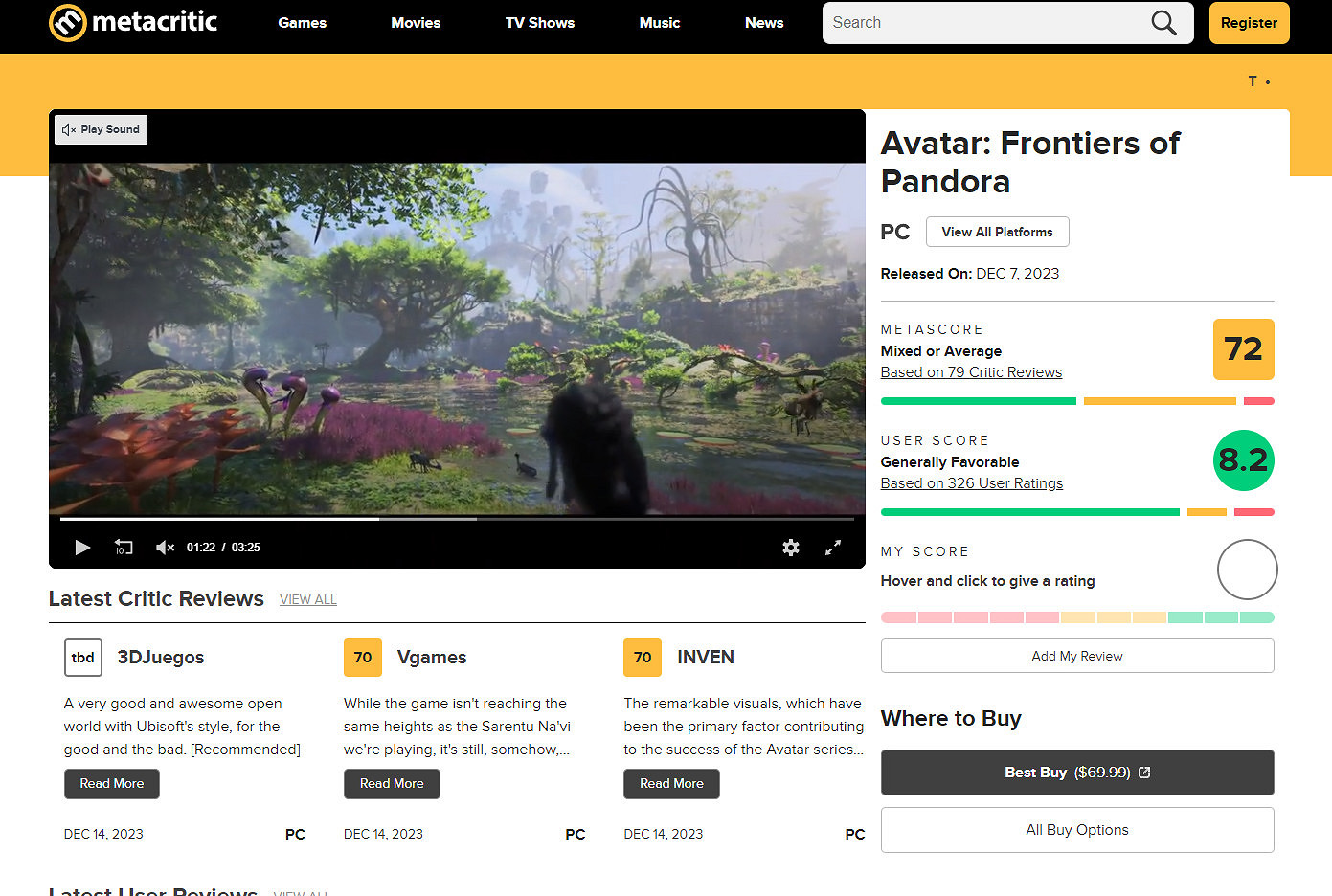Open Based on 79 Critic Reviews link
The image size is (1332, 896).
(x=971, y=372)
